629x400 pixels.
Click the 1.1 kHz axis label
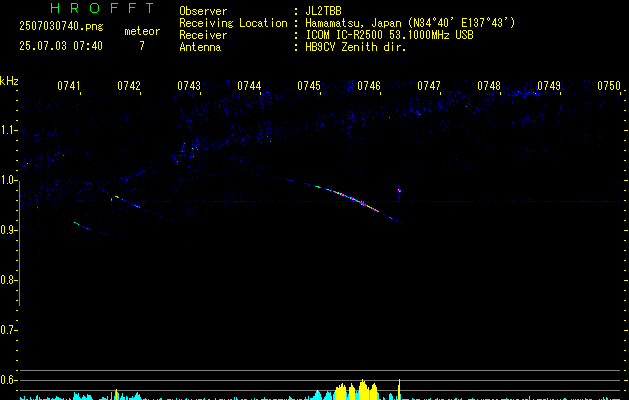coord(9,130)
